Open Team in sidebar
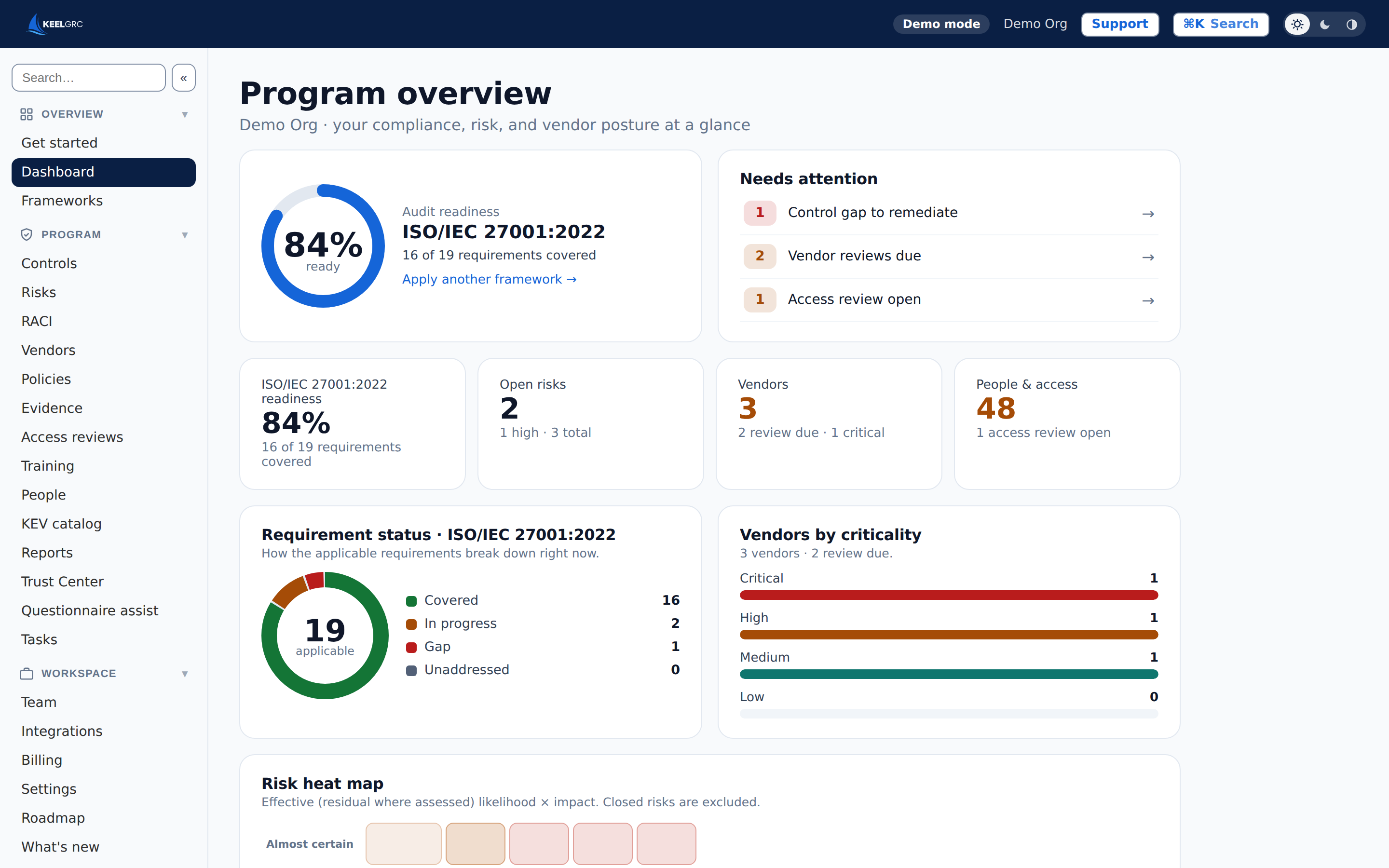The width and height of the screenshot is (1389, 868). pos(103,703)
